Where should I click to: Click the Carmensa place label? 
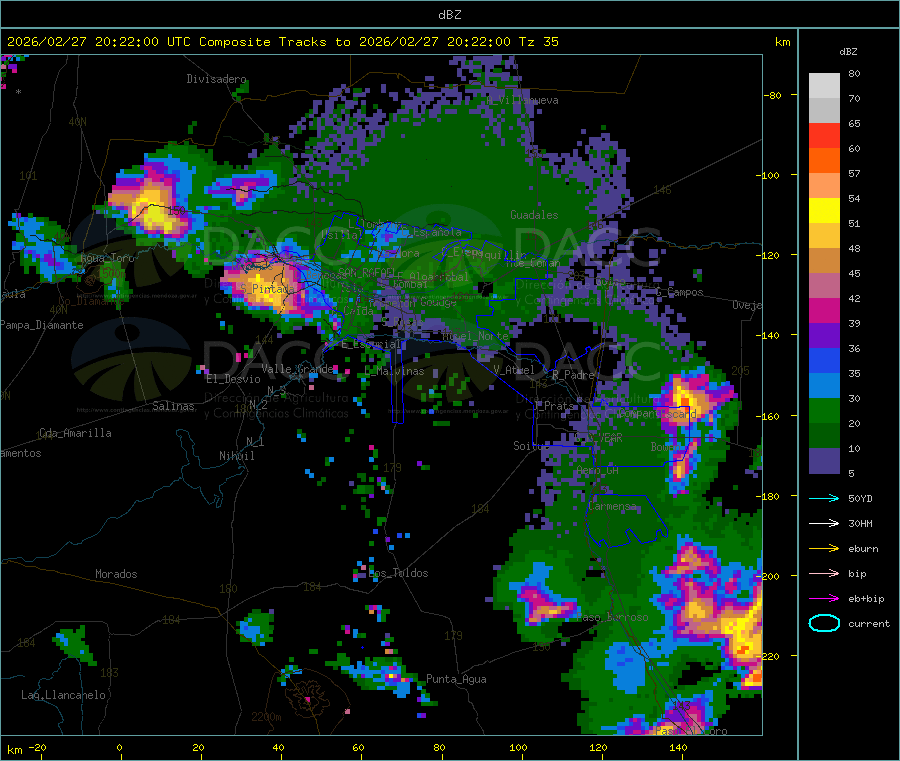(x=612, y=507)
